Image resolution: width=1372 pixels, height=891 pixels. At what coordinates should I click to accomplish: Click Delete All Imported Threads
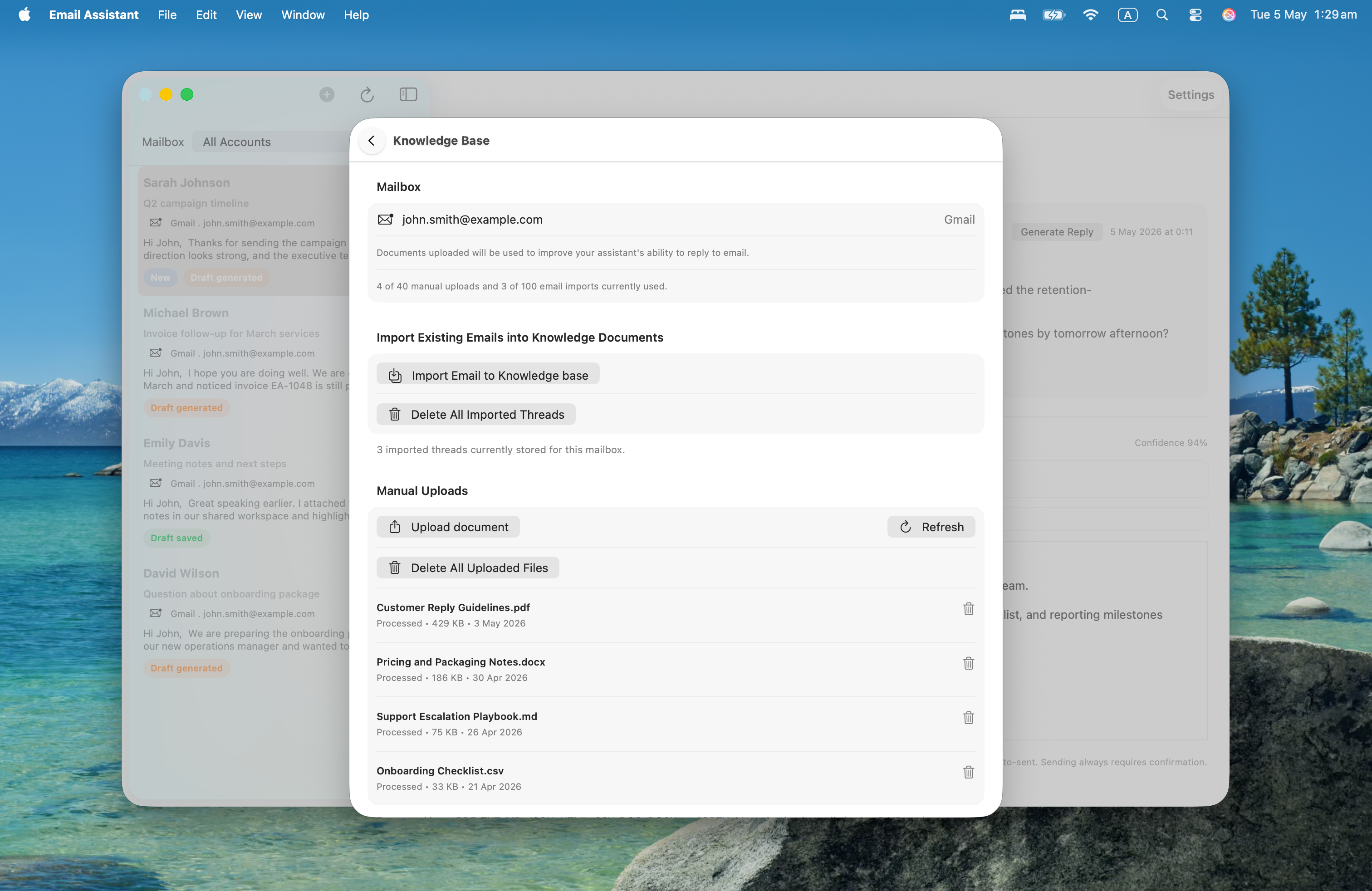[x=475, y=414]
